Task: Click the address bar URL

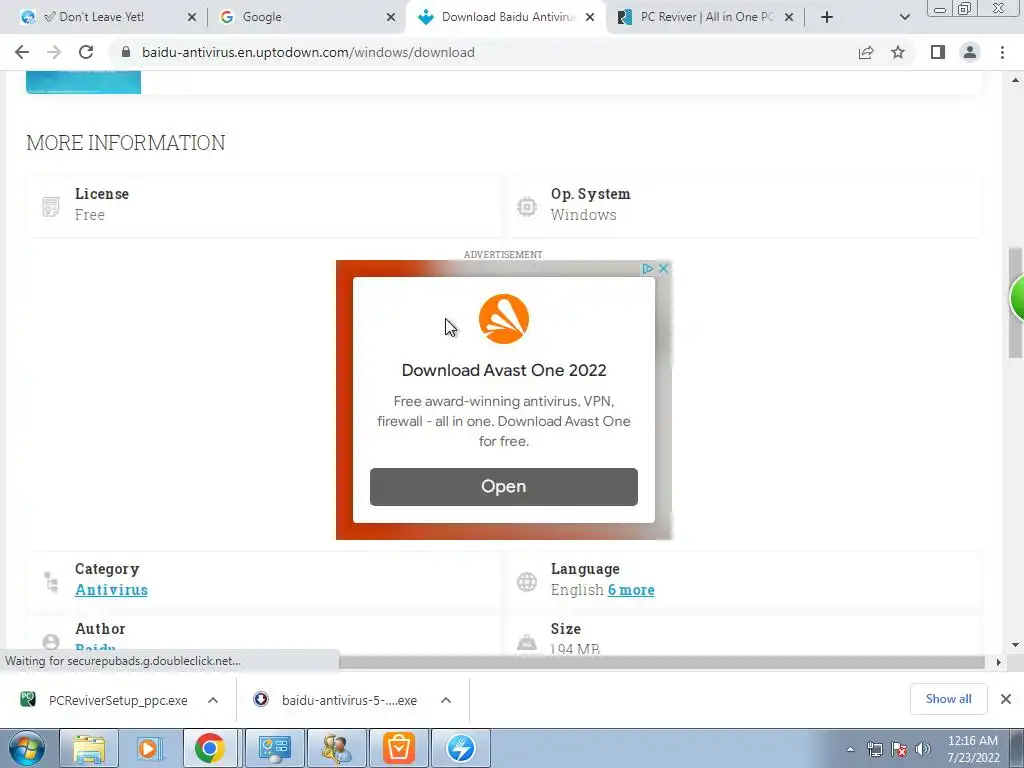Action: 308,52
